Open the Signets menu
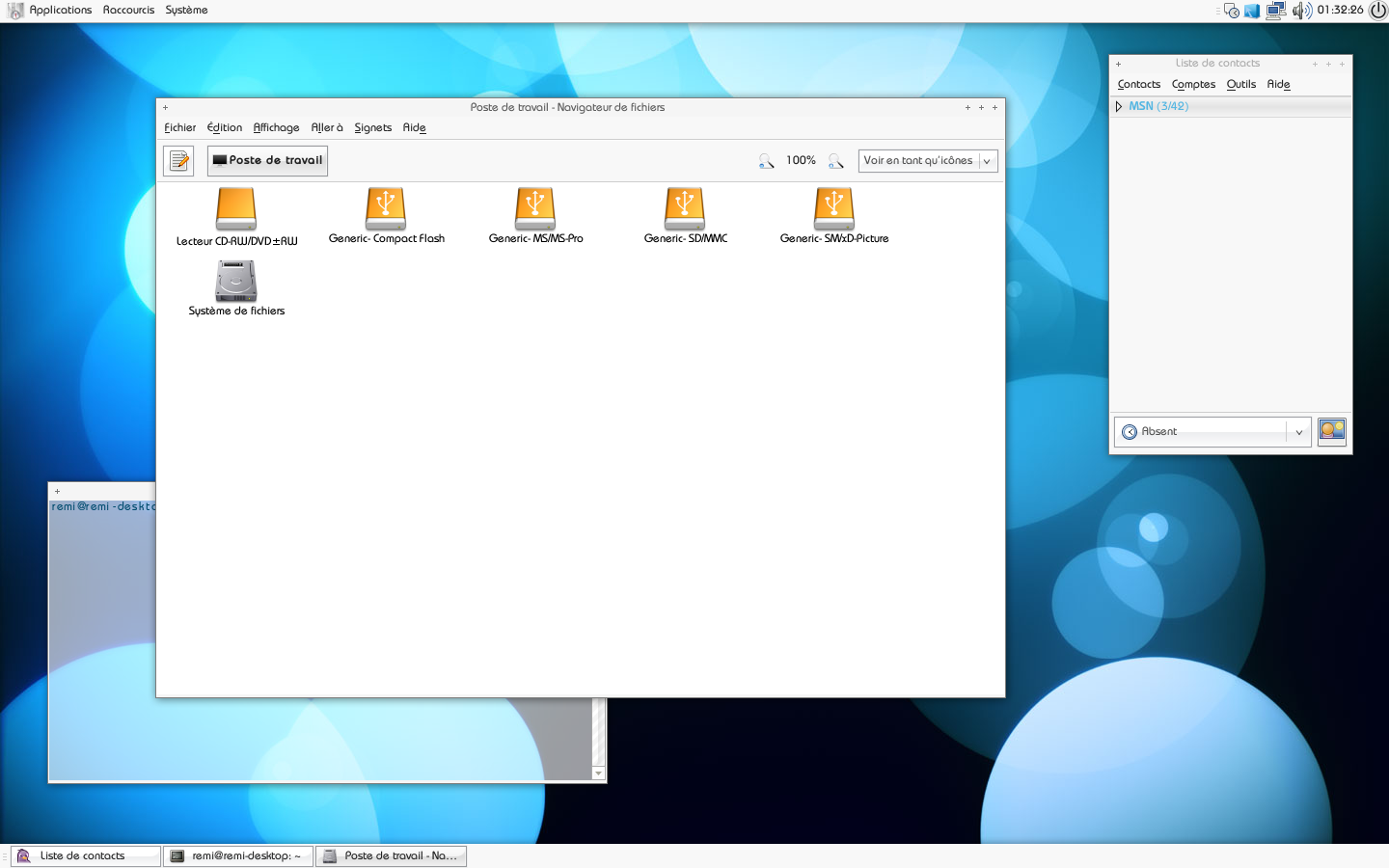 pos(373,127)
